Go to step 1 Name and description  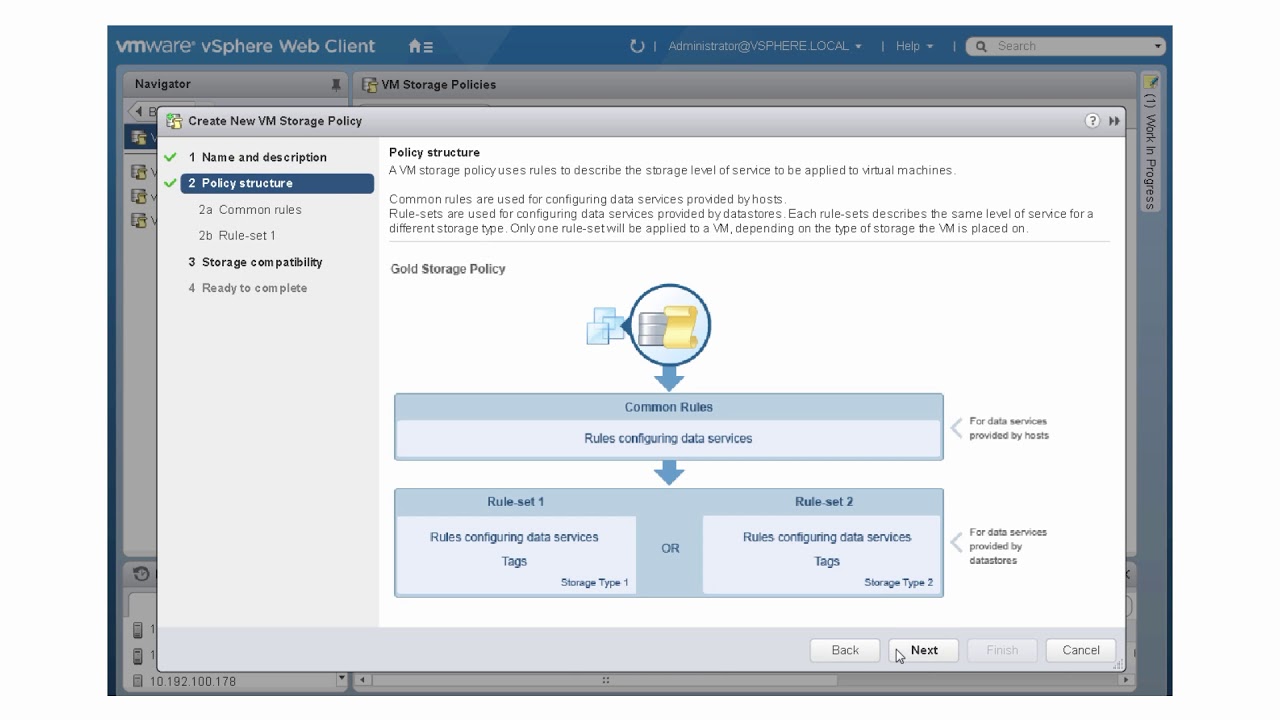264,157
